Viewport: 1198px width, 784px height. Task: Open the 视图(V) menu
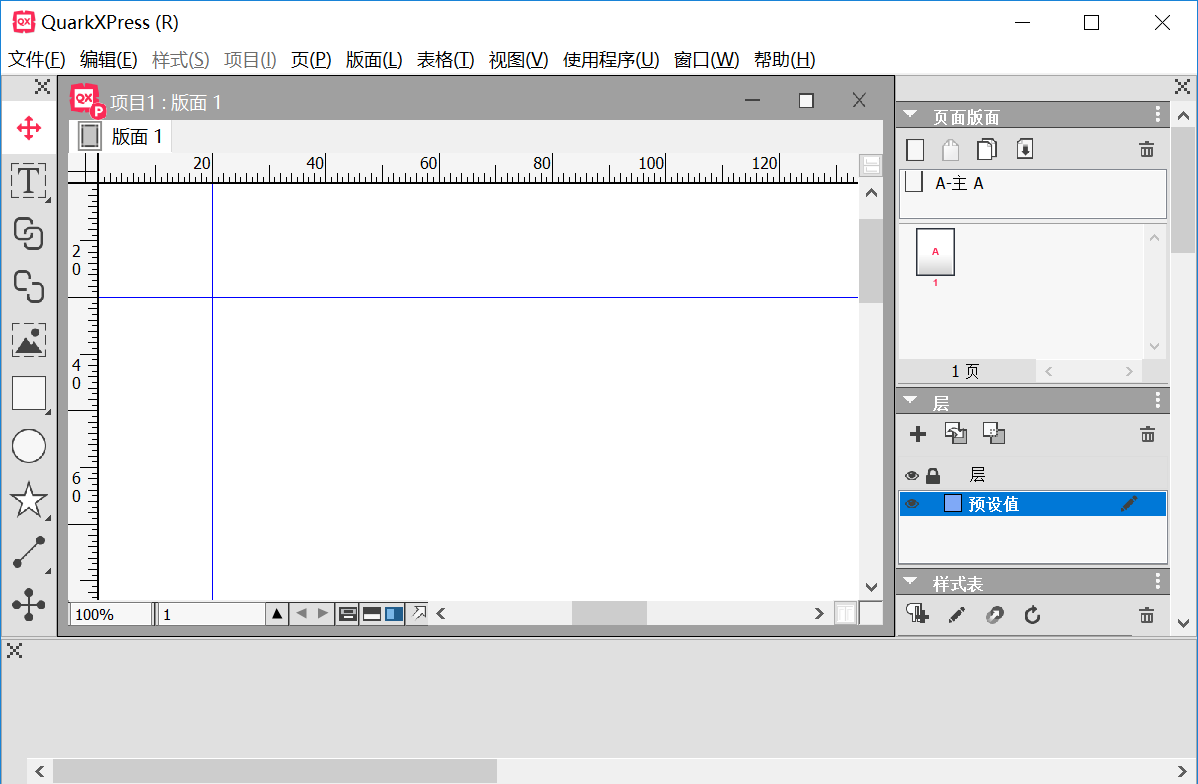coord(518,60)
